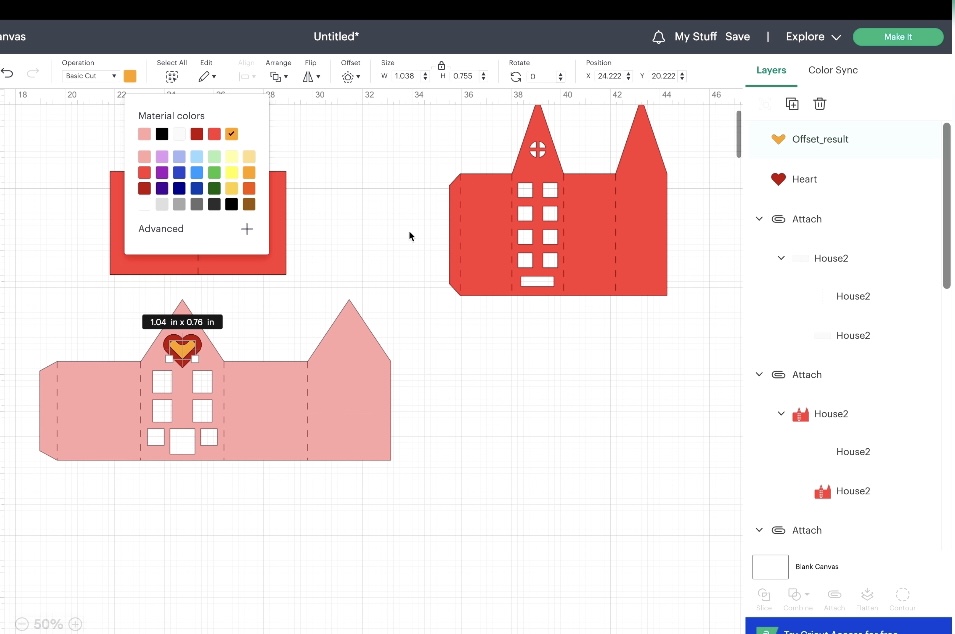Screen dimensions: 955x634
Task: Click the Make It button
Action: coord(897,36)
